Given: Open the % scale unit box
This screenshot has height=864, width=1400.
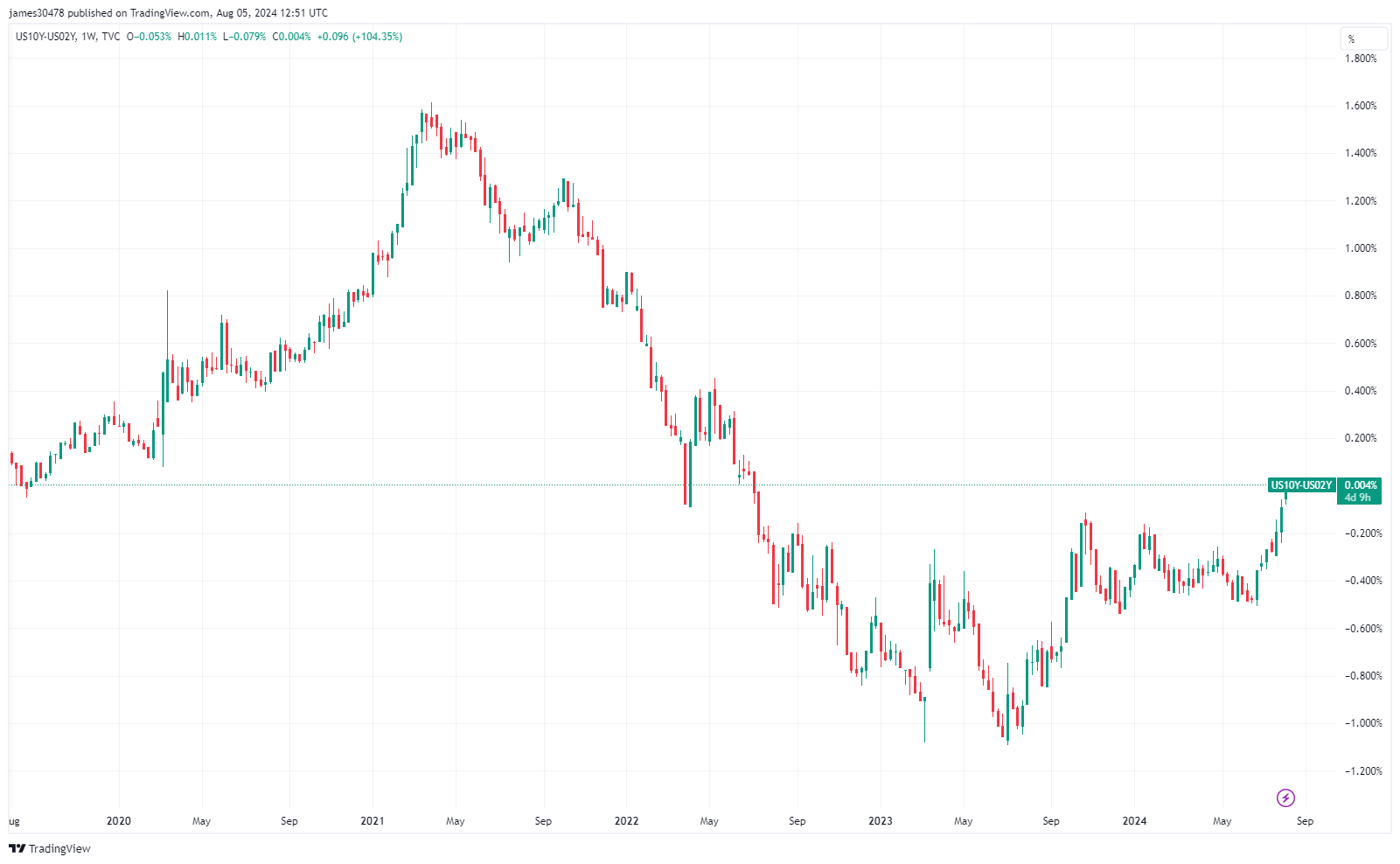Looking at the screenshot, I should [1363, 38].
